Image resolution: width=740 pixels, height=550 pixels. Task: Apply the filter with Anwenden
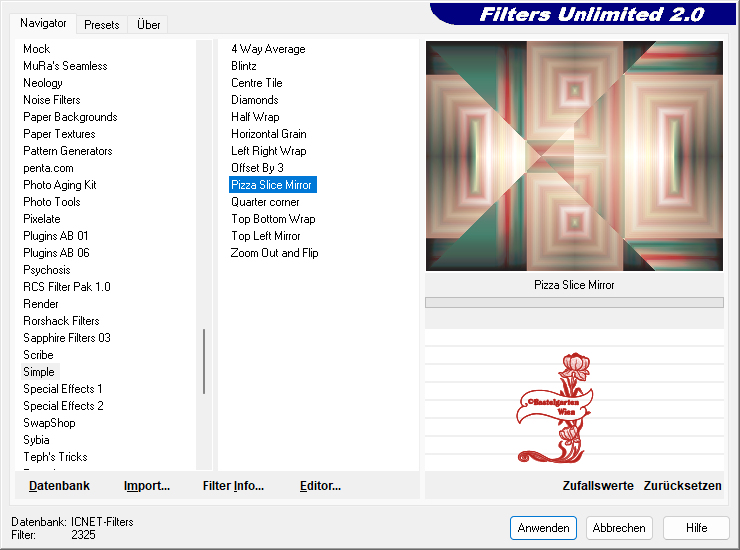[543, 528]
